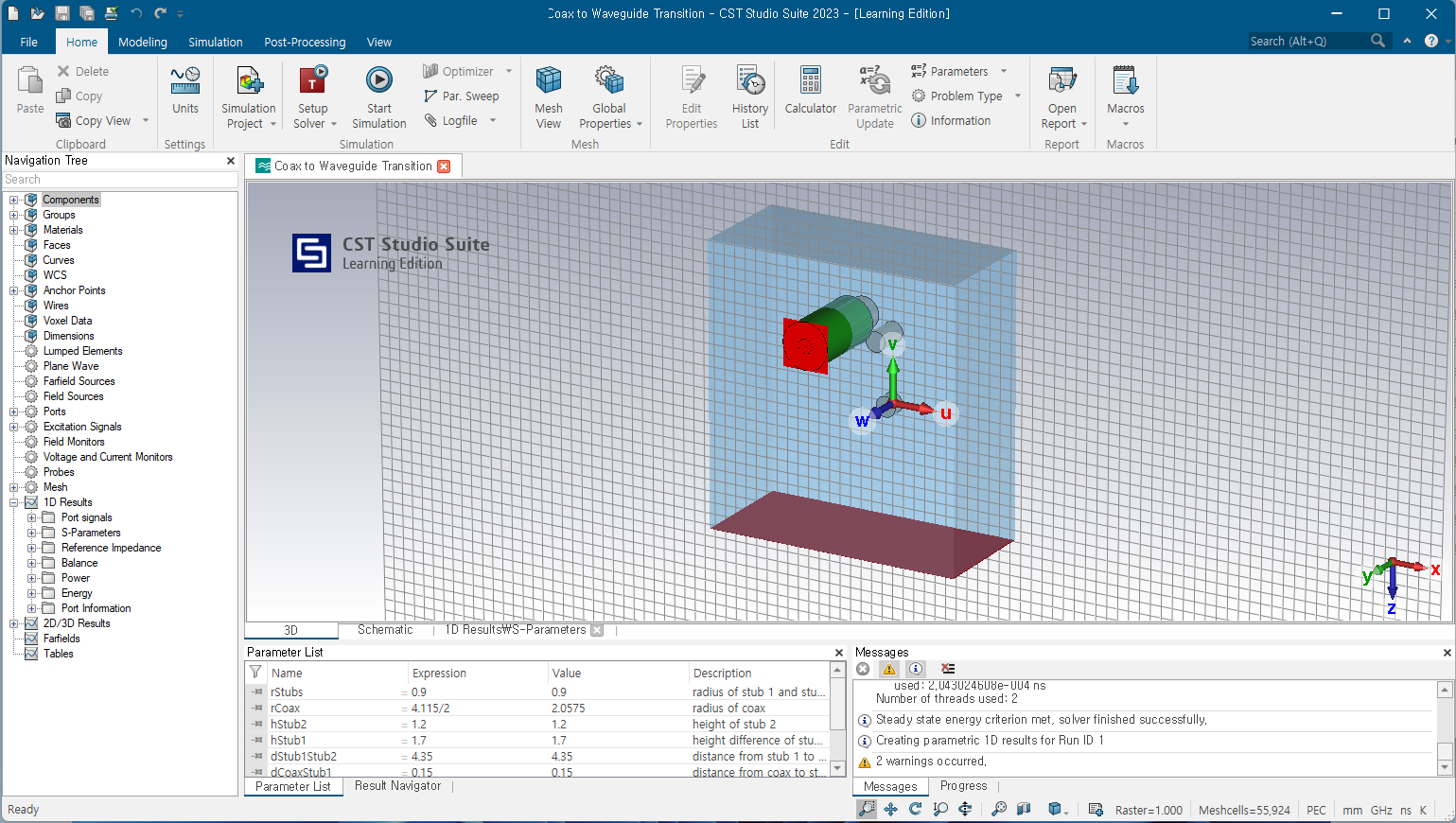Expand the Ports tree node
The width and height of the screenshot is (1456, 823).
[x=14, y=411]
